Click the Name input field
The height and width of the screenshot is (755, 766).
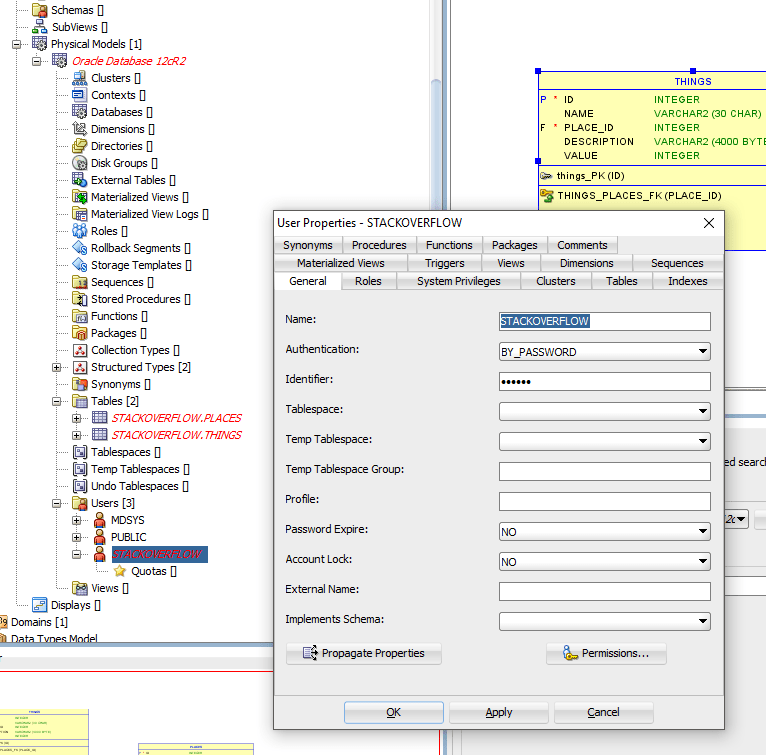coord(605,321)
